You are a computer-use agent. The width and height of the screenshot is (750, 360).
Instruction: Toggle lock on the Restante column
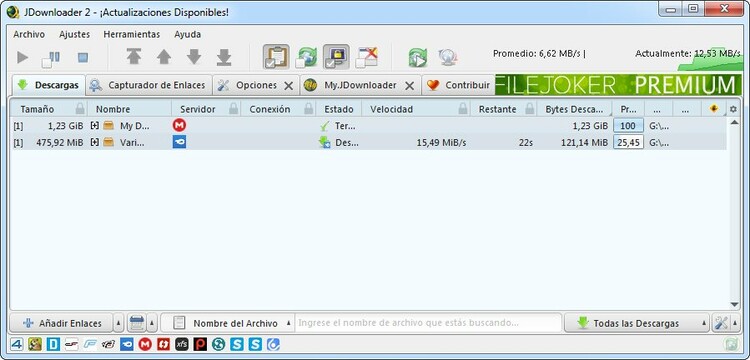pos(529,109)
